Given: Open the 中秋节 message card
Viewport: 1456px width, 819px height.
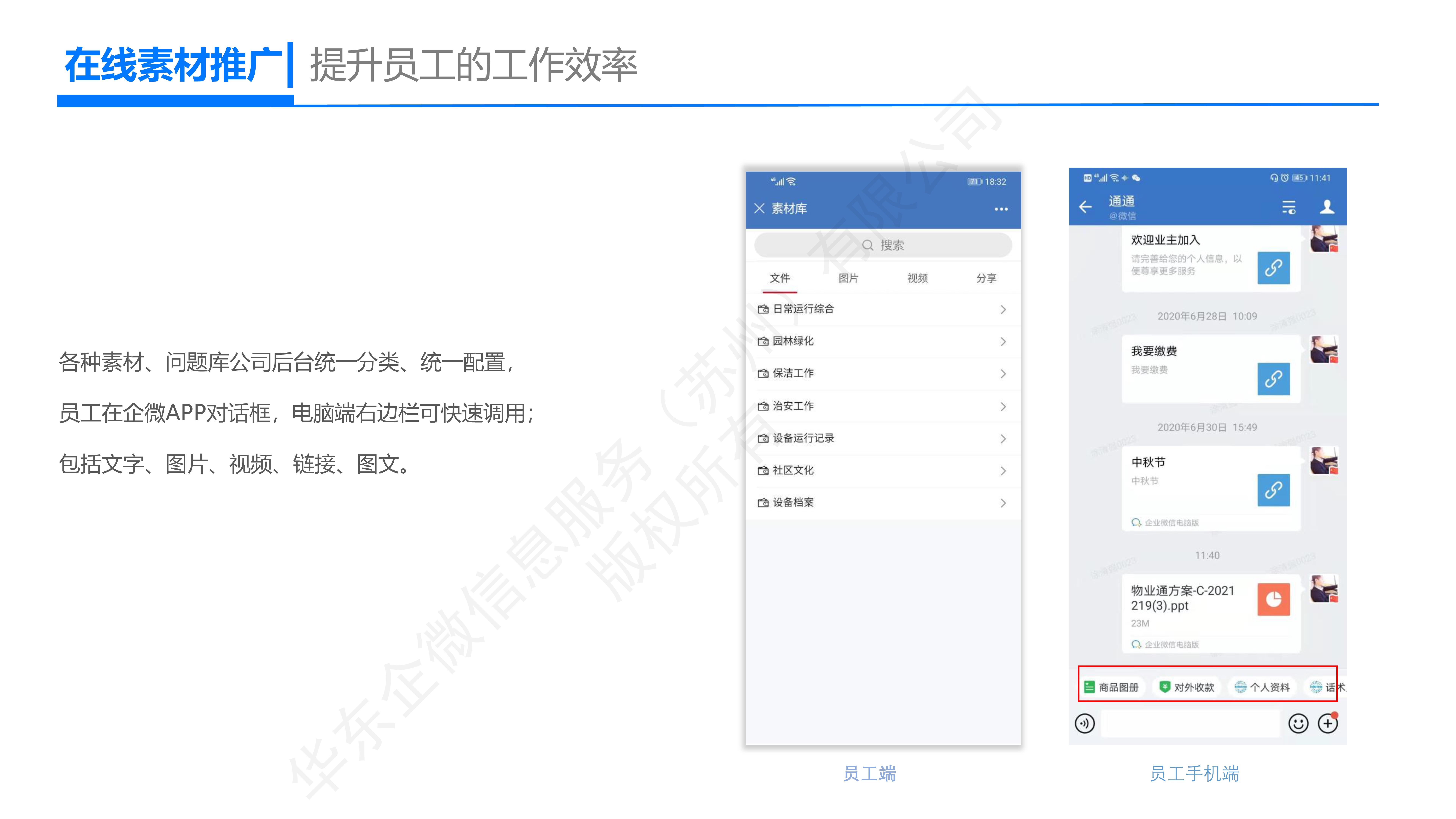Looking at the screenshot, I should [x=1211, y=489].
